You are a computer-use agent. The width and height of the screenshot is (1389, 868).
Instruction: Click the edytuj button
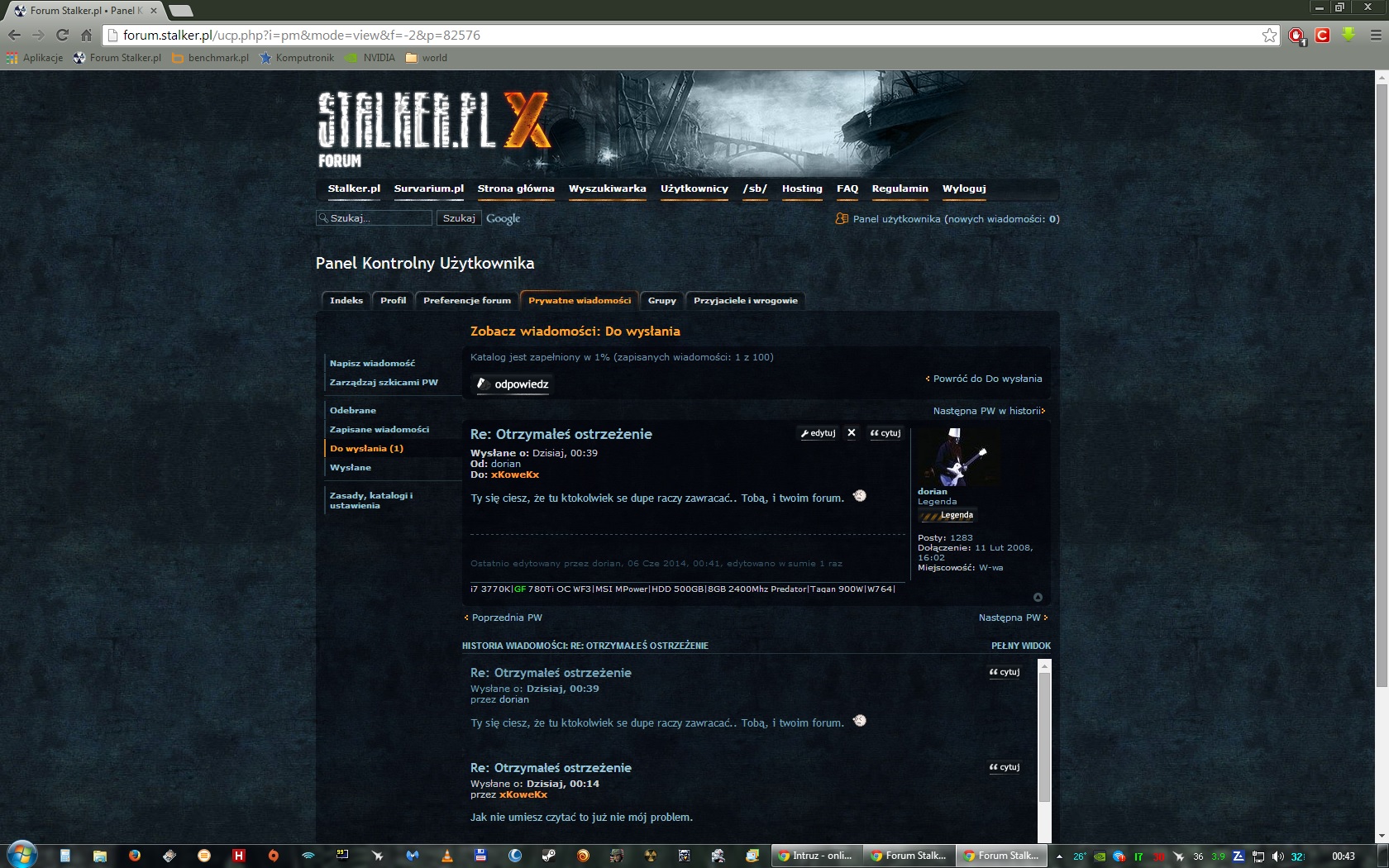coord(819,433)
